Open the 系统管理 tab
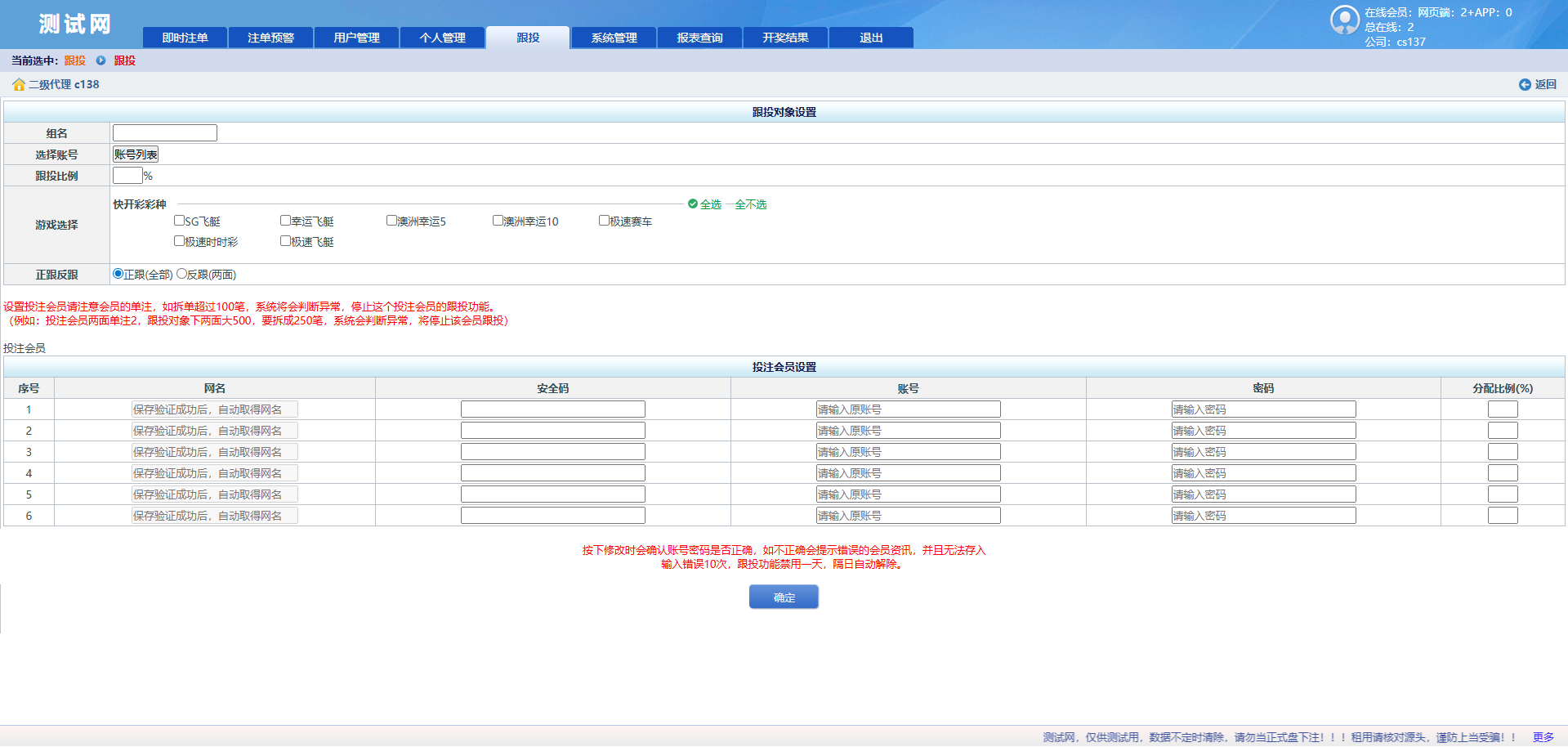The image size is (1568, 747). [x=614, y=38]
